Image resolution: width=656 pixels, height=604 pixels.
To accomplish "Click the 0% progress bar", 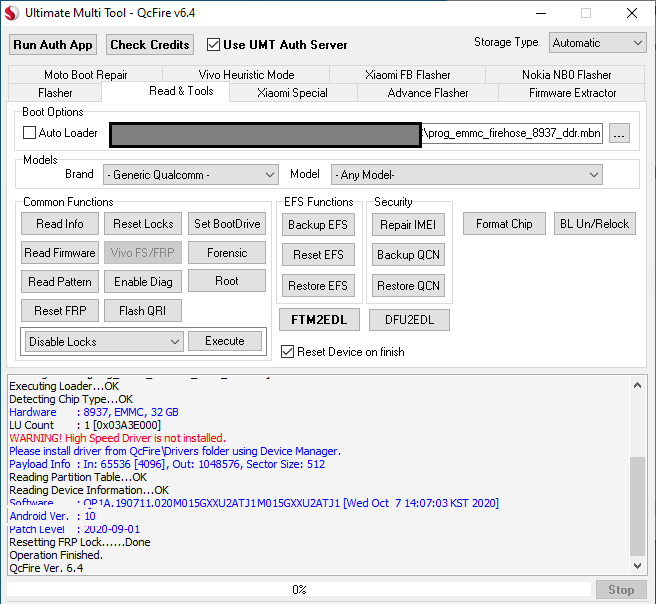I will click(299, 589).
